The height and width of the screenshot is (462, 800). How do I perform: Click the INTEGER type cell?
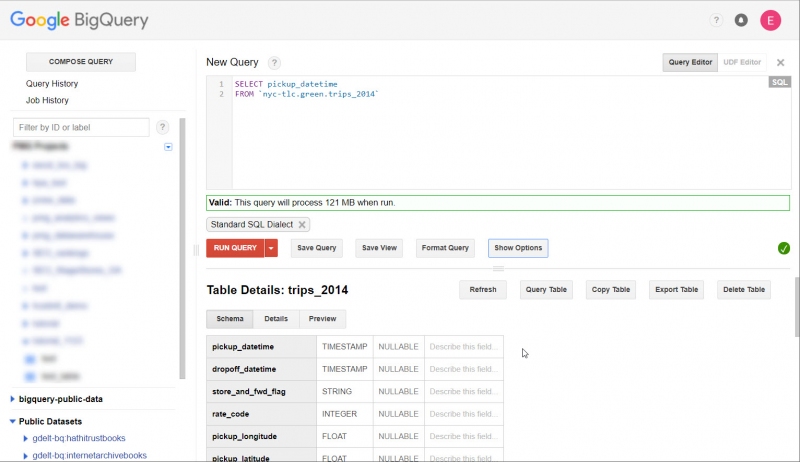click(x=345, y=414)
